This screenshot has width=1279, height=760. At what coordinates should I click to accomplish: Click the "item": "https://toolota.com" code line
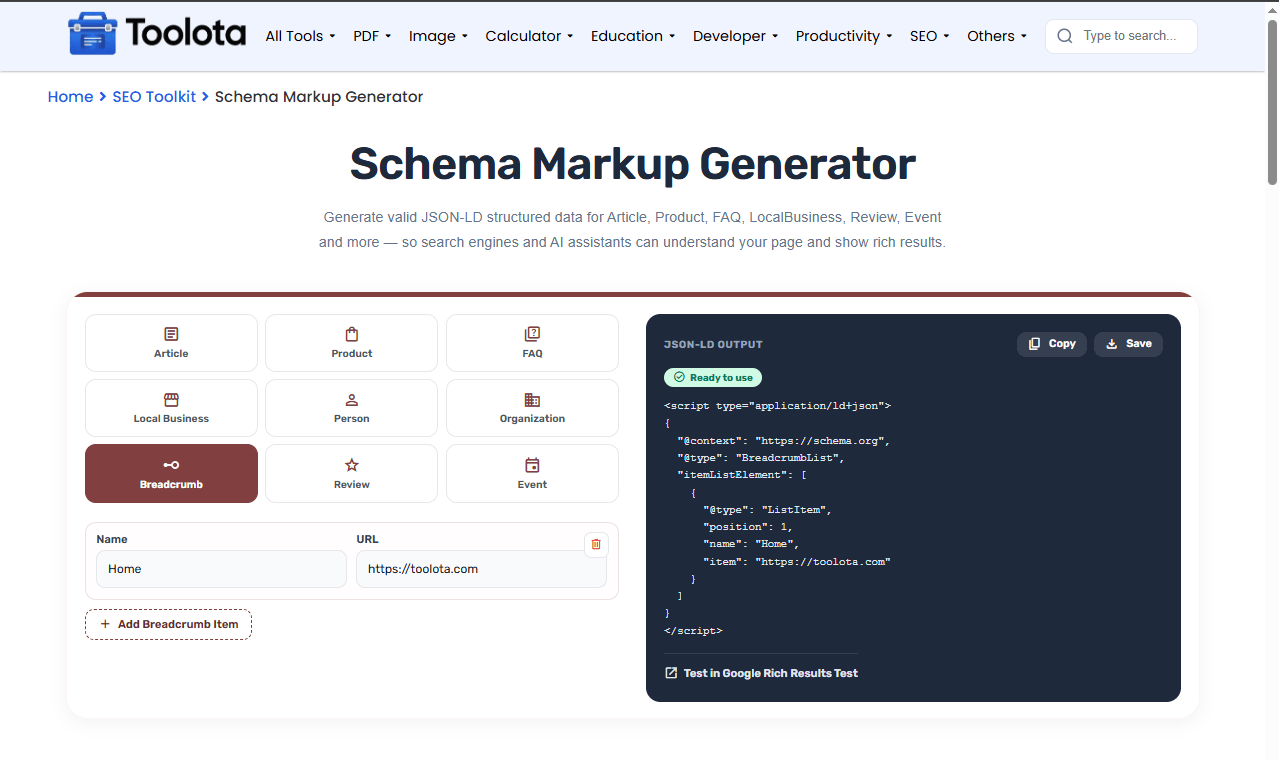pyautogui.click(x=797, y=562)
